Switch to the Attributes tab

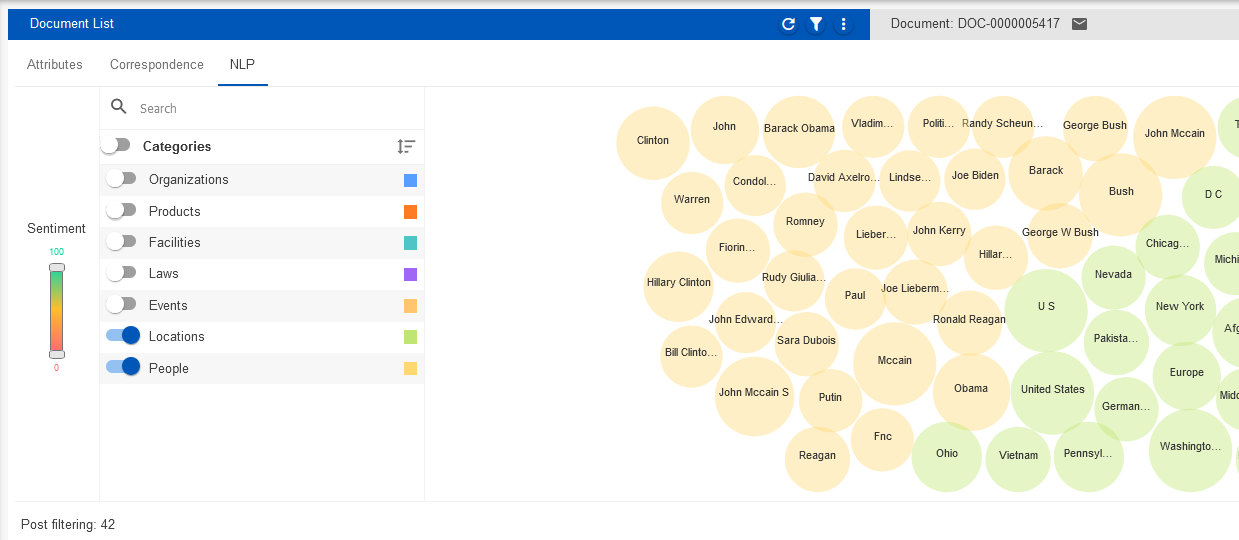[x=55, y=64]
